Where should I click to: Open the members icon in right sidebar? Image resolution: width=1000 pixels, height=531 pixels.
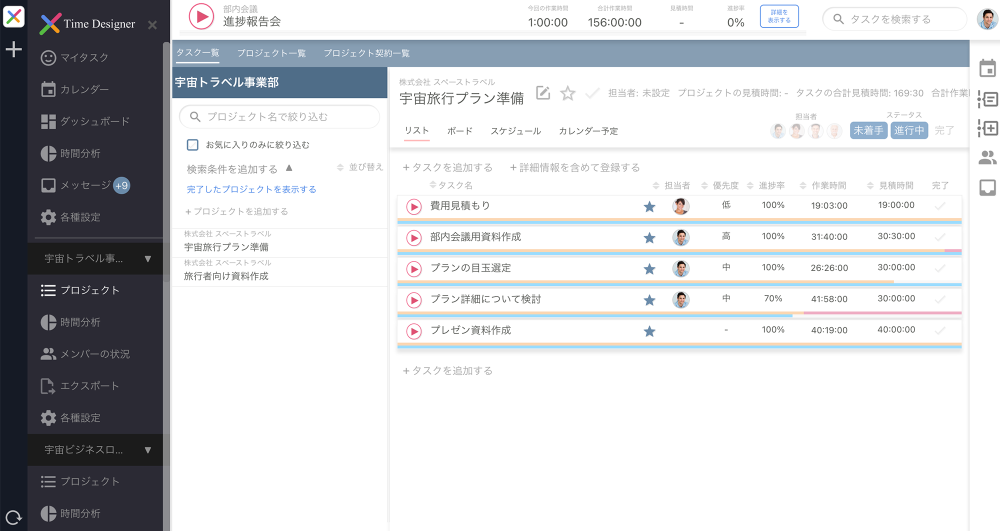987,157
